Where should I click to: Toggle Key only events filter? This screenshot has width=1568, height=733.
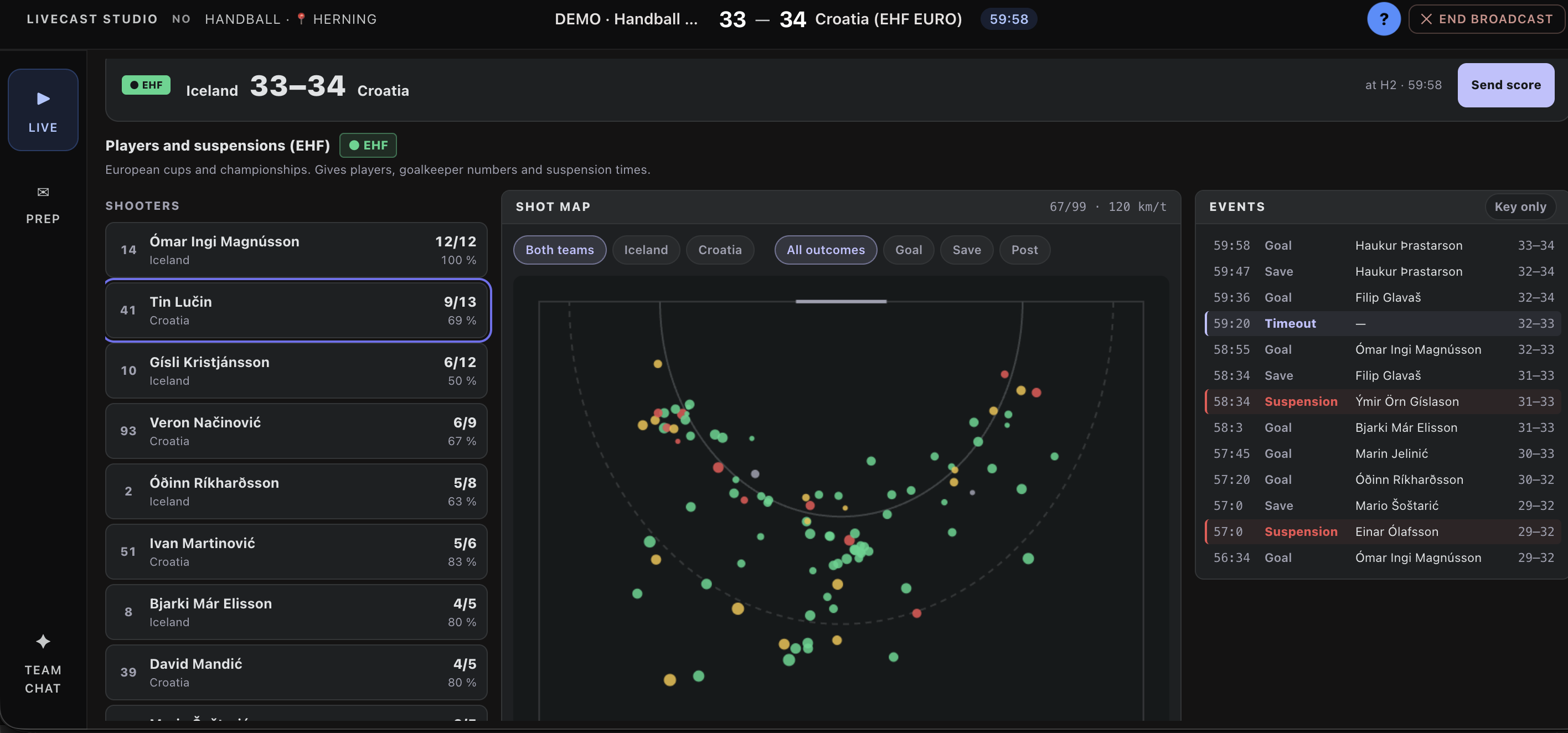tap(1520, 207)
